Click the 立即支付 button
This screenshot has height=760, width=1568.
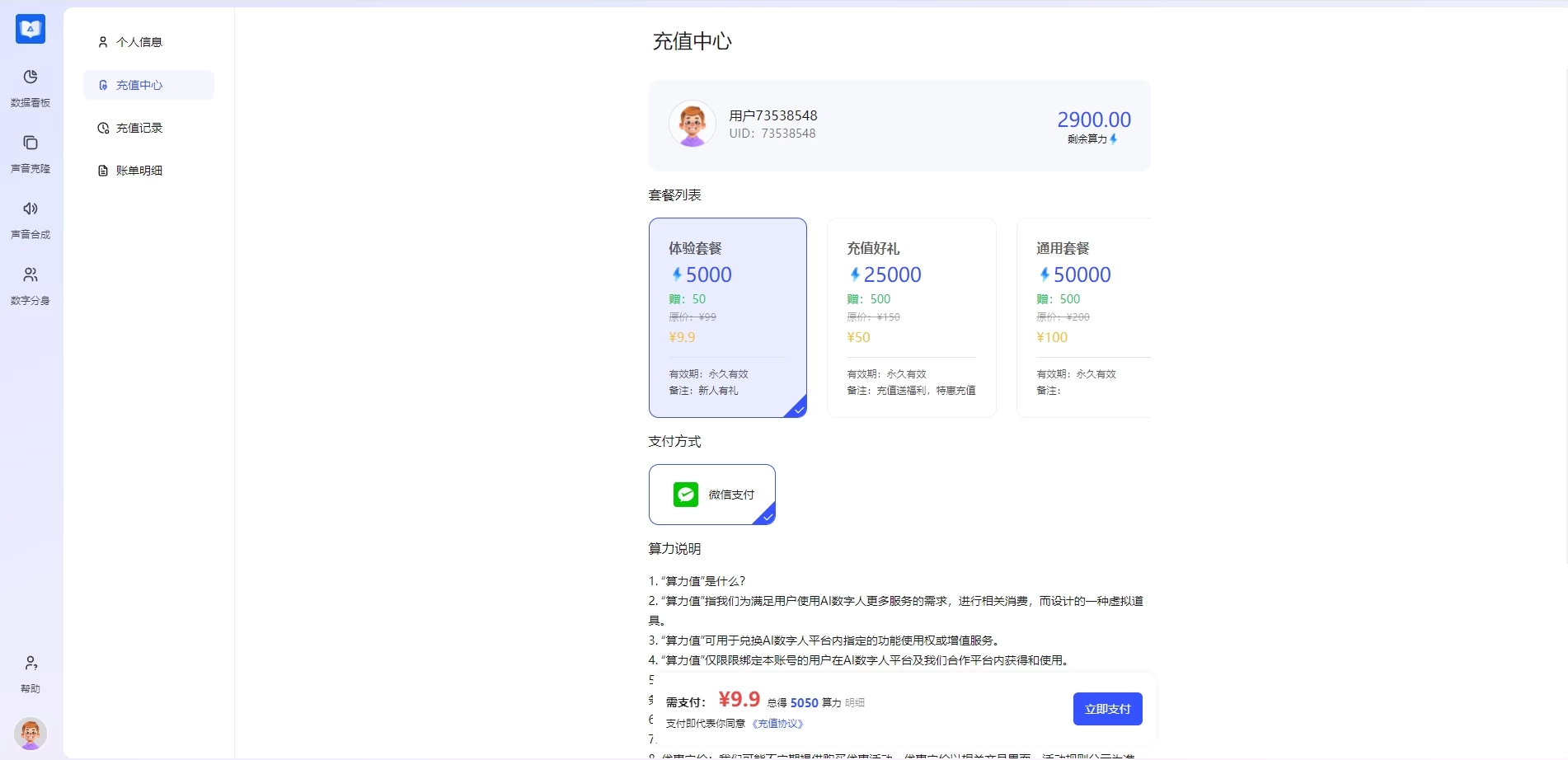(1107, 708)
